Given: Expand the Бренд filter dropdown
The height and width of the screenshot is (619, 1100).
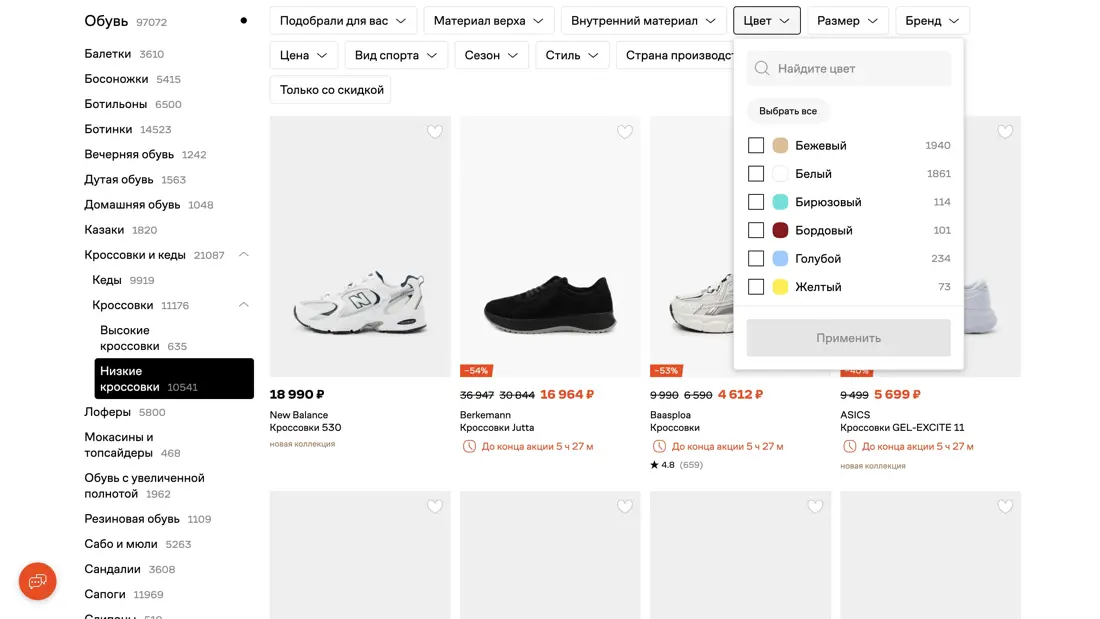Looking at the screenshot, I should click(x=932, y=21).
